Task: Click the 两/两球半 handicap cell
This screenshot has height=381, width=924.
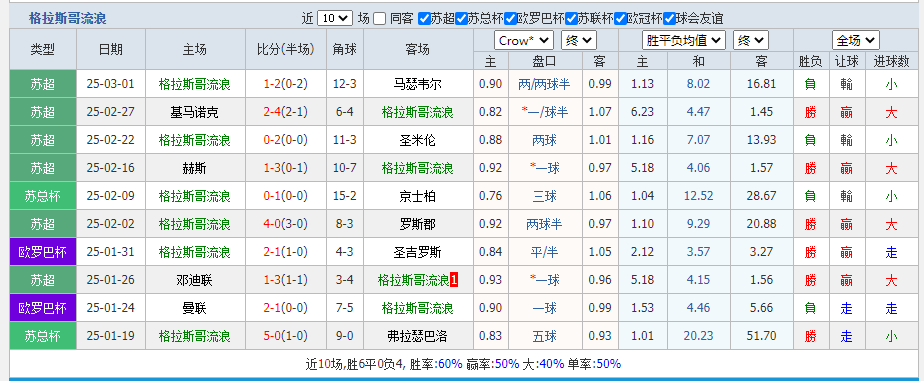Action: pyautogui.click(x=544, y=84)
